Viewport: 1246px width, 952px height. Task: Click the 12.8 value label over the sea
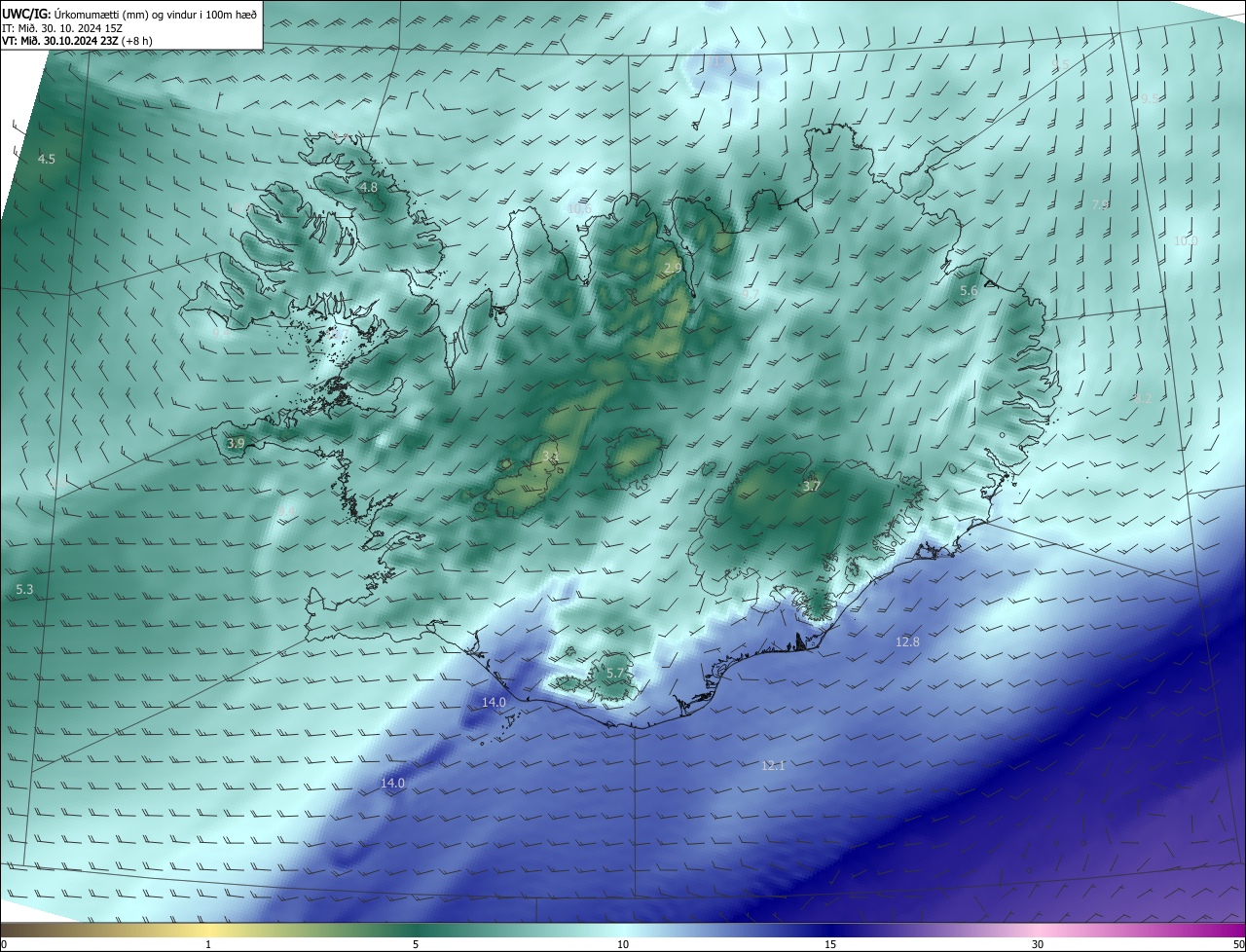pos(907,641)
